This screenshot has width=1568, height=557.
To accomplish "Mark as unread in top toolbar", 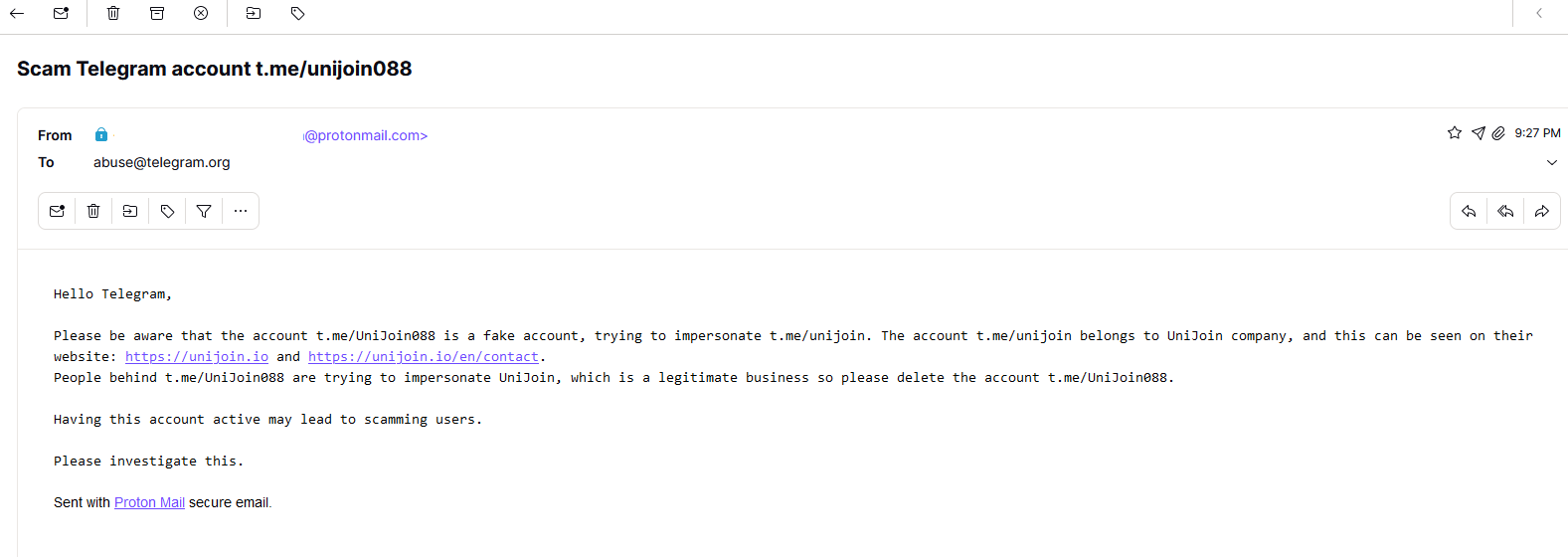I will [x=61, y=13].
